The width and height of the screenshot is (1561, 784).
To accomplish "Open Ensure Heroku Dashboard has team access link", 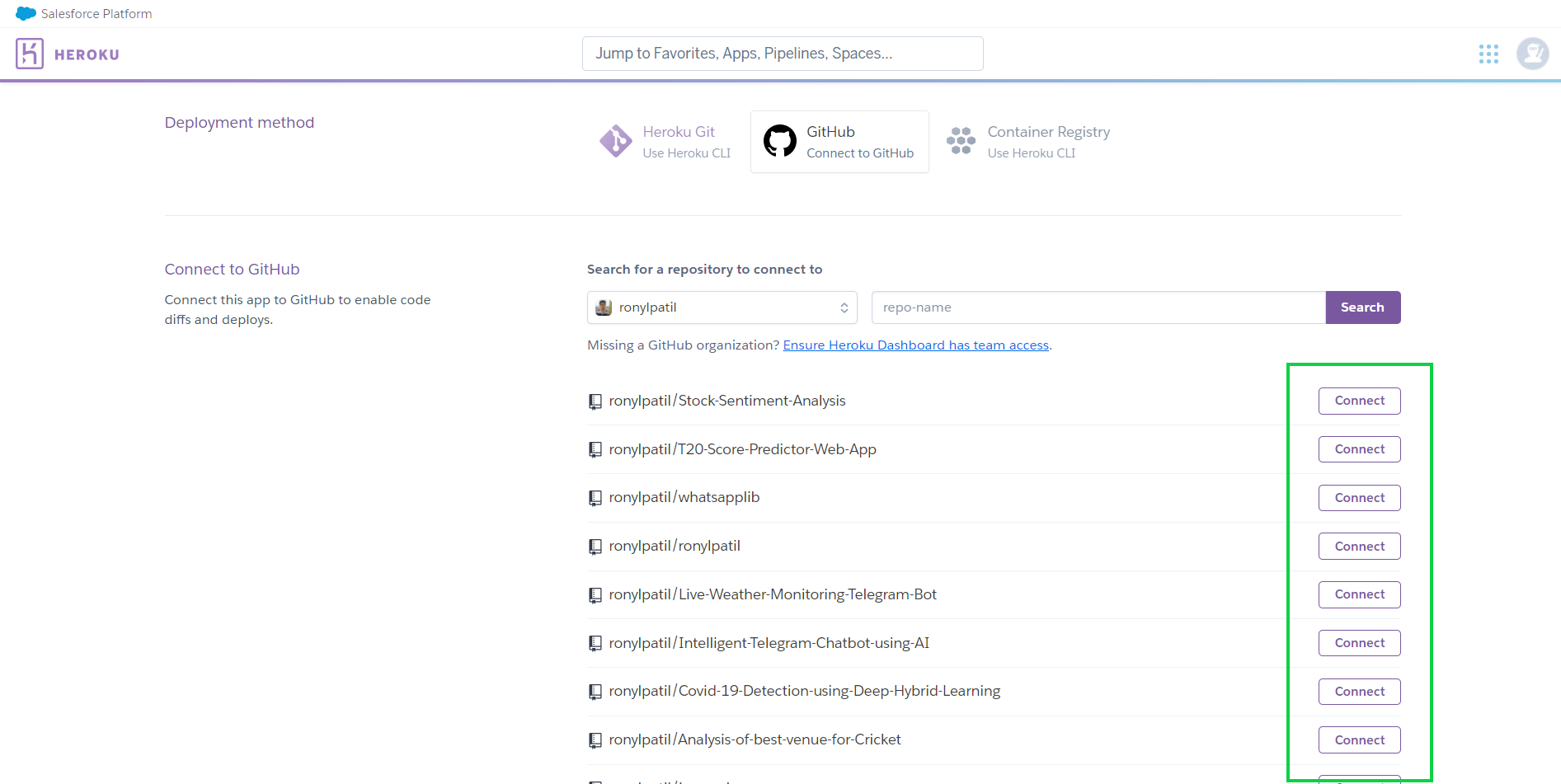I will point(916,345).
